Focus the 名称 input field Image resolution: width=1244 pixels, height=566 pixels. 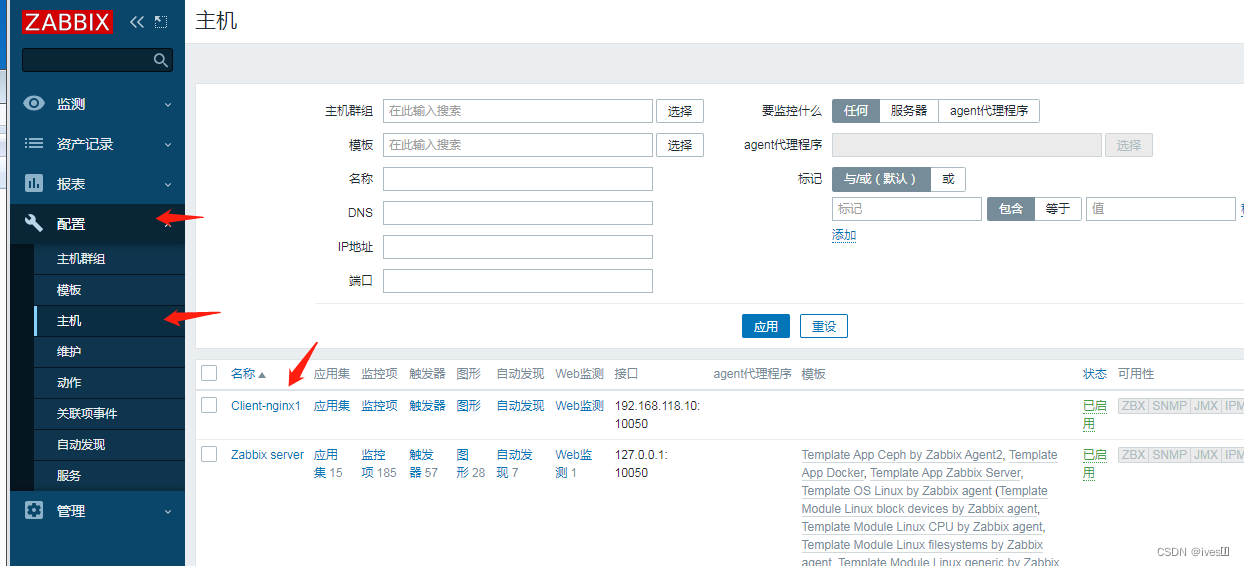point(518,179)
